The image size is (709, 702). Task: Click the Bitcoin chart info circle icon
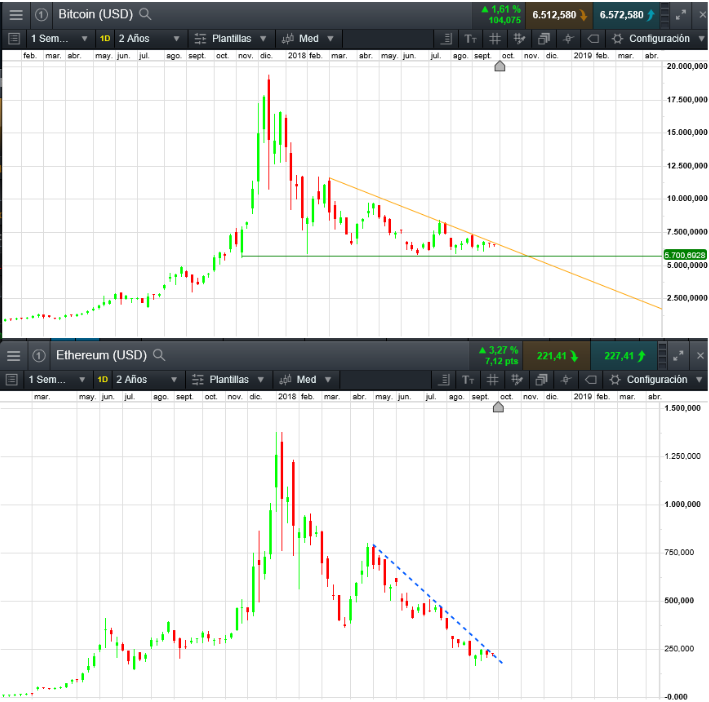point(41,15)
